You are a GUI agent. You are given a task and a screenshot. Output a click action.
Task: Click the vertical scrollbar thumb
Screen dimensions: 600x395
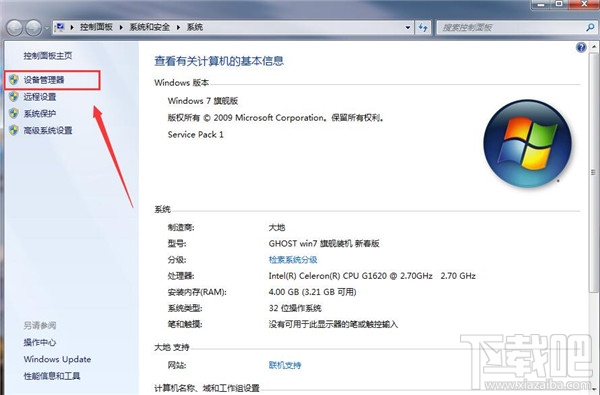pyautogui.click(x=594, y=172)
